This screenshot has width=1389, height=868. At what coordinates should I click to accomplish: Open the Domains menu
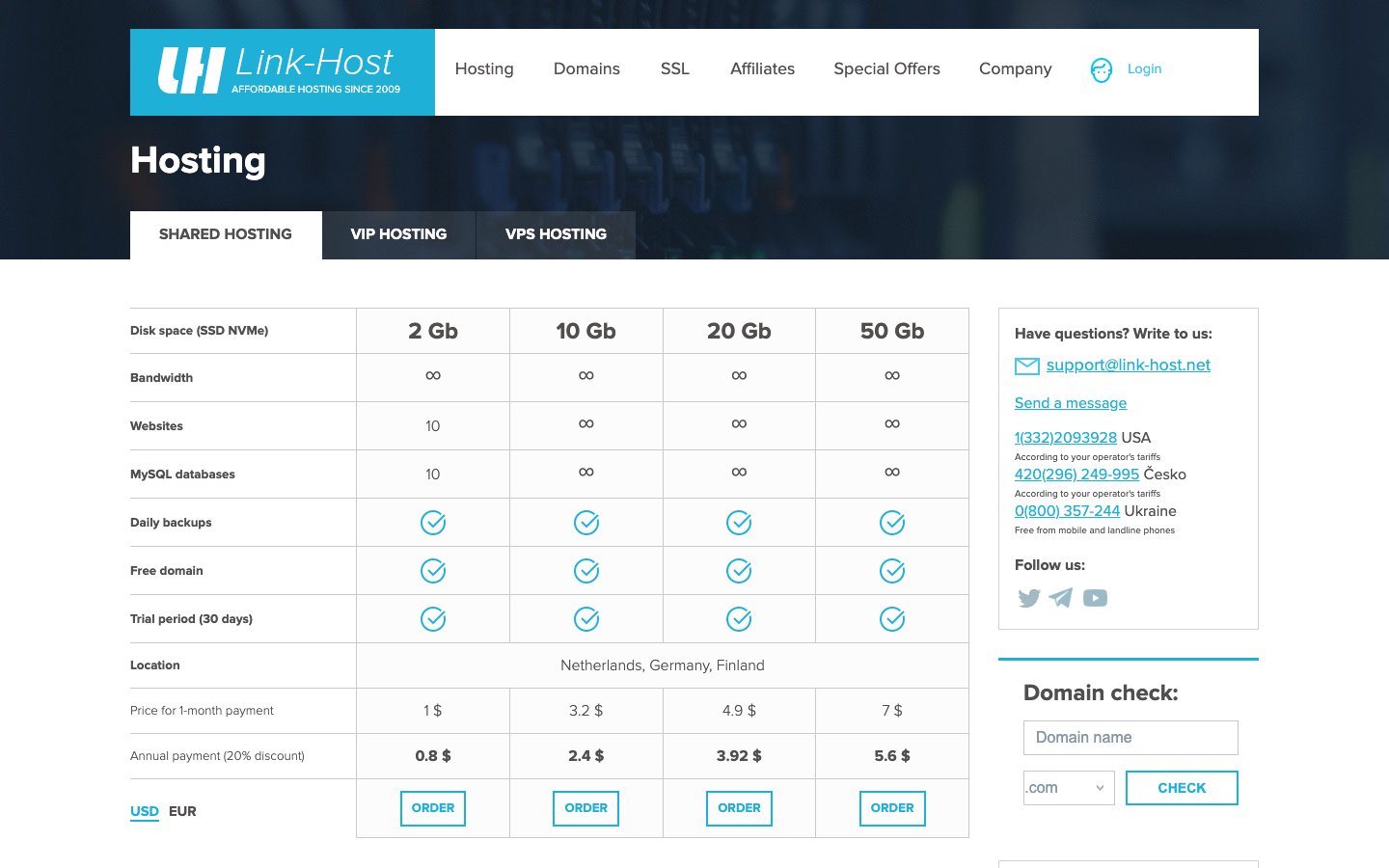(586, 69)
